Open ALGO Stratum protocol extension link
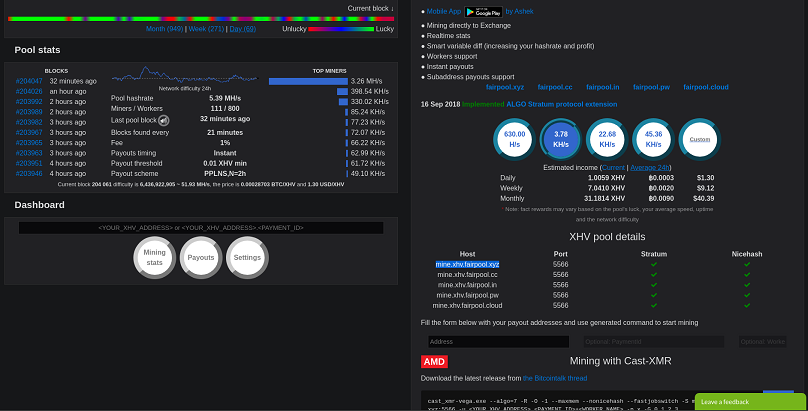 (562, 104)
